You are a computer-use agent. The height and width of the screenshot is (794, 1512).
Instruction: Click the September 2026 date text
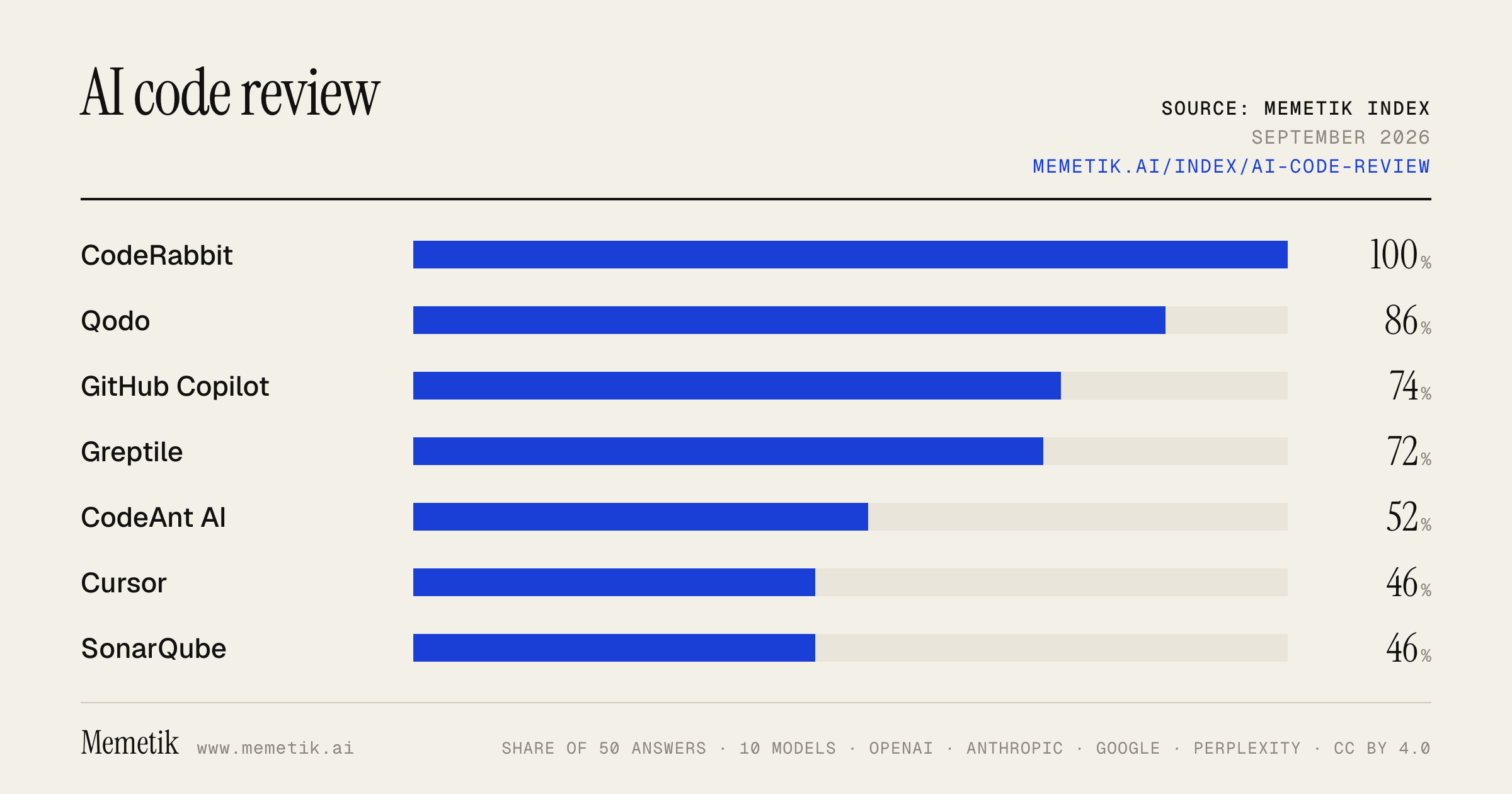tap(1341, 137)
